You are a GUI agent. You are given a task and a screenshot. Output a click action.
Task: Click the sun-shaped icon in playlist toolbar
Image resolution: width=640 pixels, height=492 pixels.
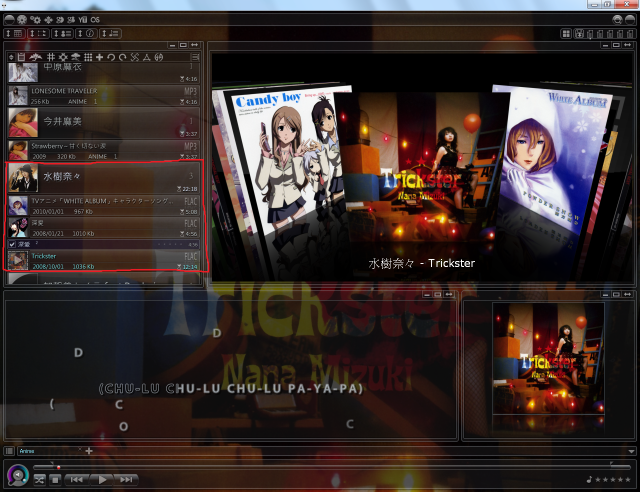point(63,57)
